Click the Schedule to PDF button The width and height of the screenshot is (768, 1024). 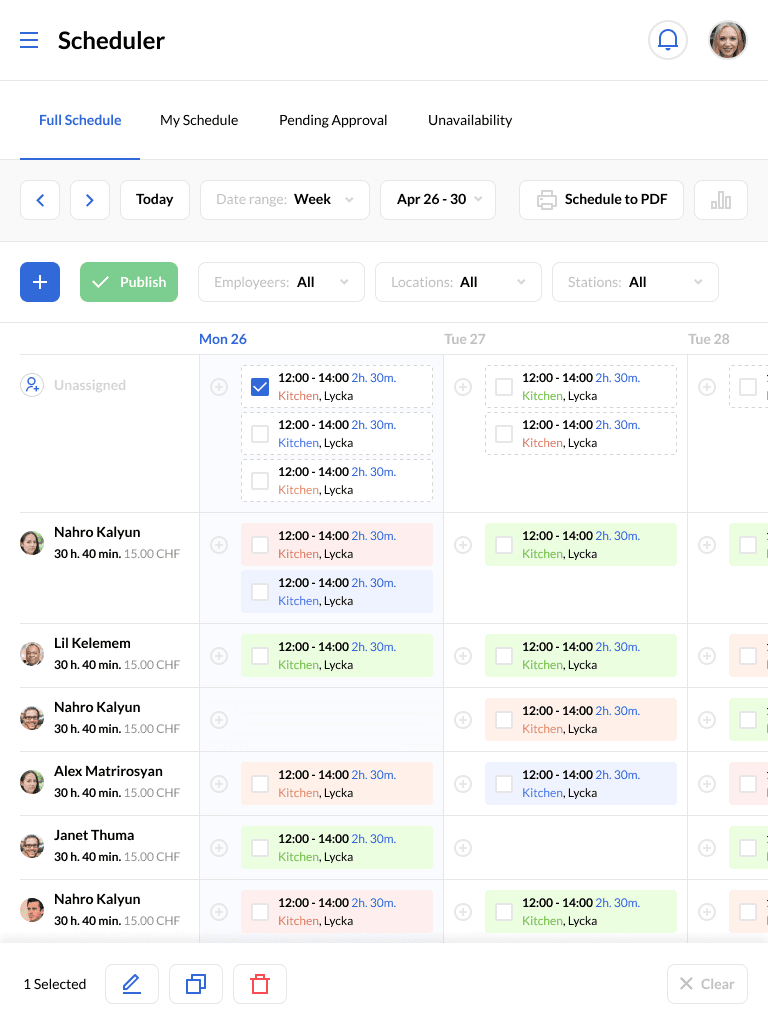coord(601,200)
